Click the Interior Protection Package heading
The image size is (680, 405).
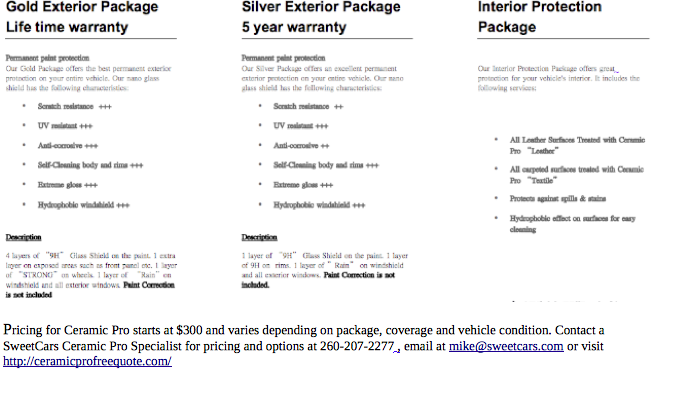pyautogui.click(x=539, y=17)
